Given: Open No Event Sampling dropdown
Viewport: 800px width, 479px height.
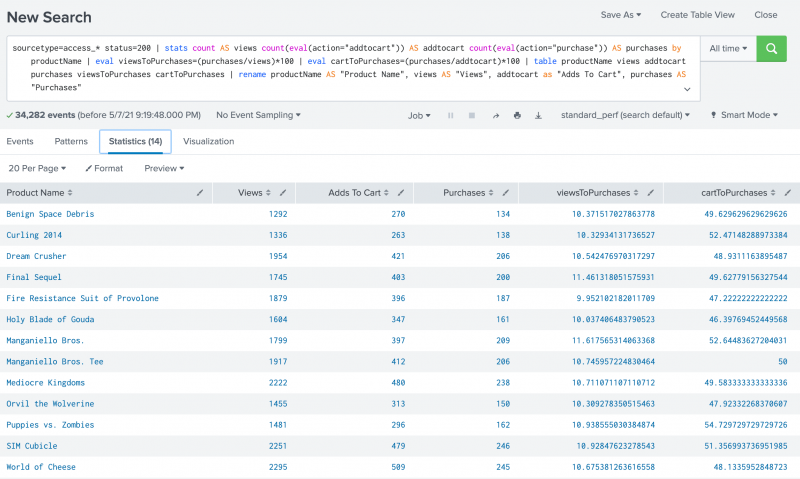Looking at the screenshot, I should [x=258, y=115].
